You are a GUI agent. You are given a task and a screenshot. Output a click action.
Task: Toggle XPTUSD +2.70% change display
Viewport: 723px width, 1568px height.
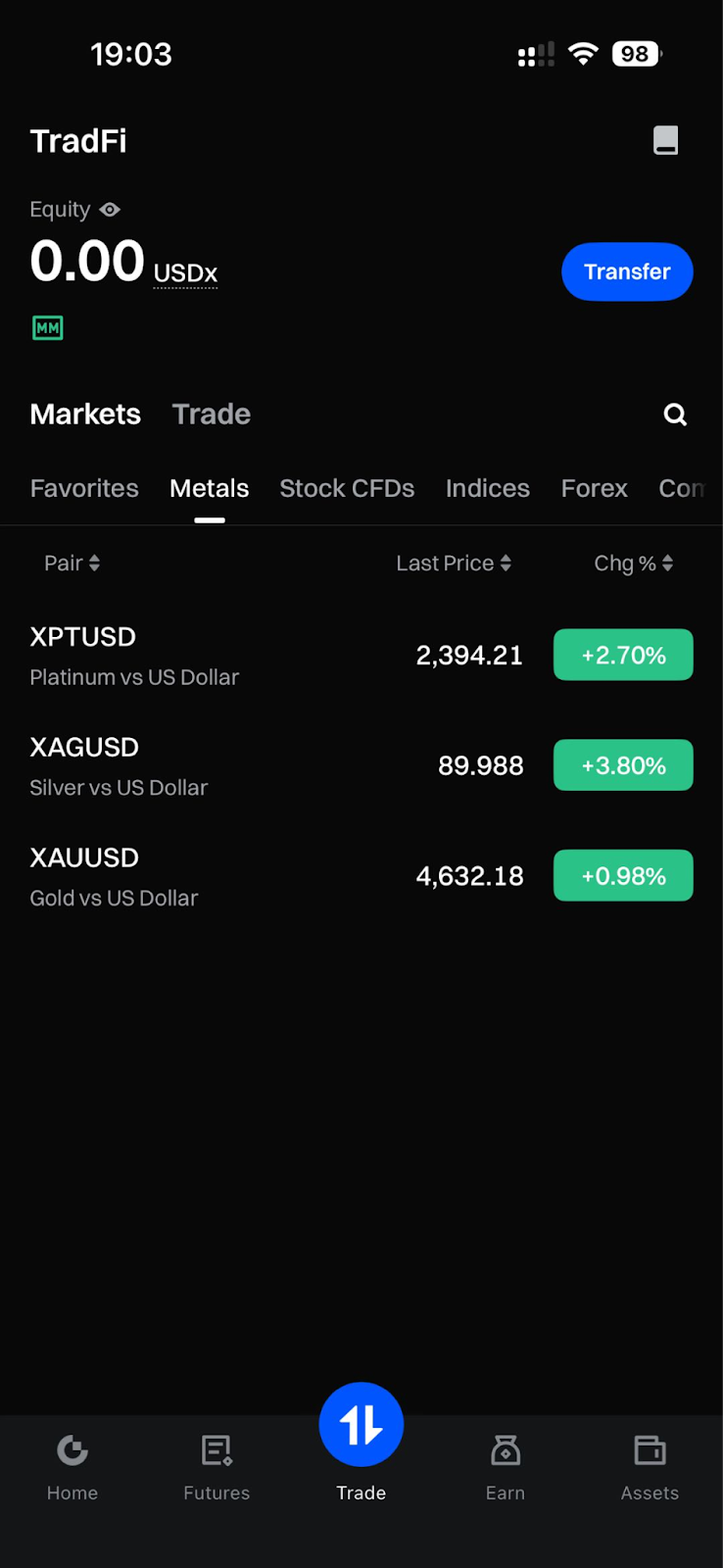click(x=623, y=655)
